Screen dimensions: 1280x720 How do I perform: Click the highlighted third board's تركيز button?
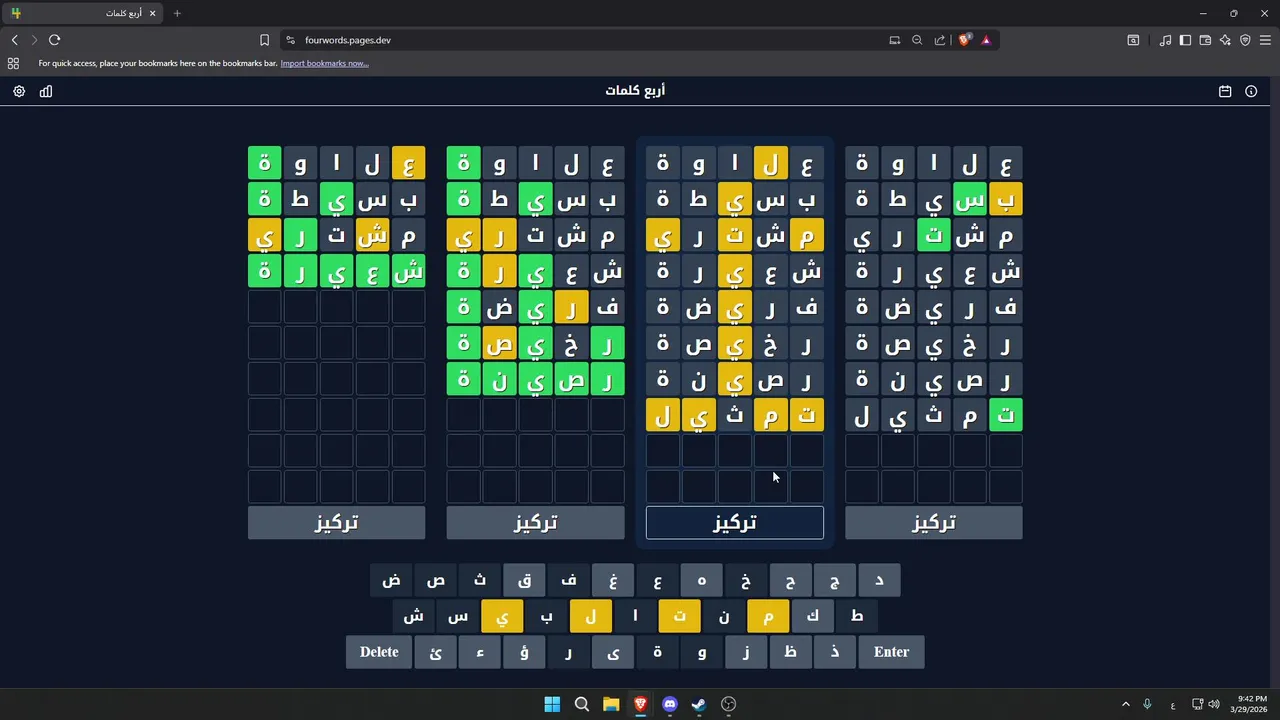pos(735,522)
